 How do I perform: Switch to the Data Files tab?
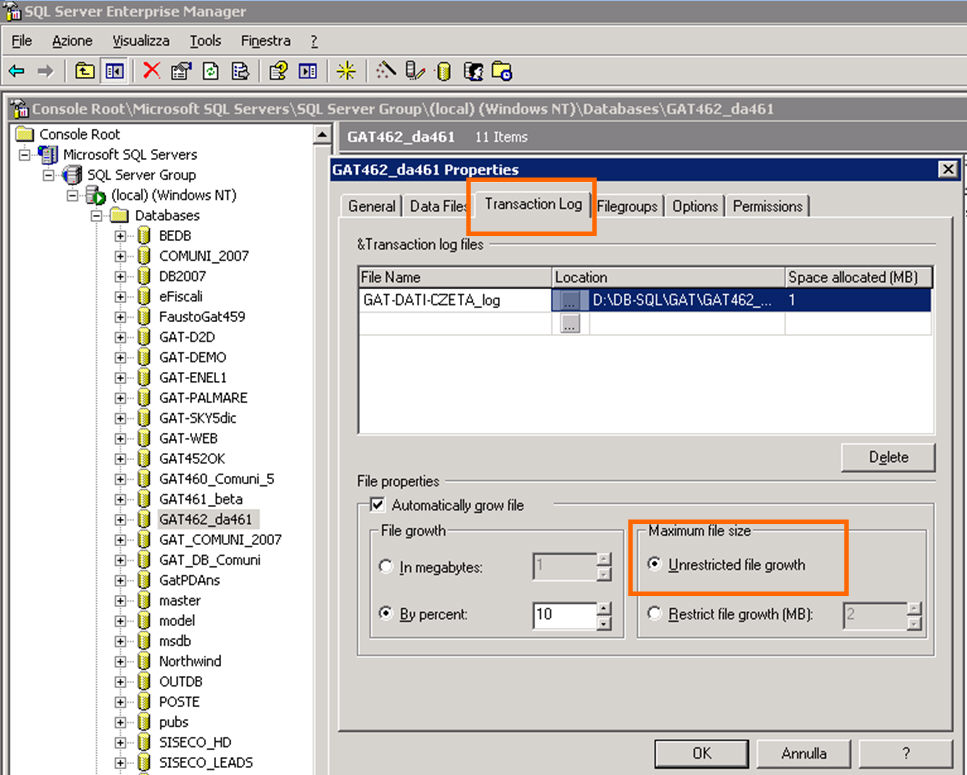coord(438,206)
